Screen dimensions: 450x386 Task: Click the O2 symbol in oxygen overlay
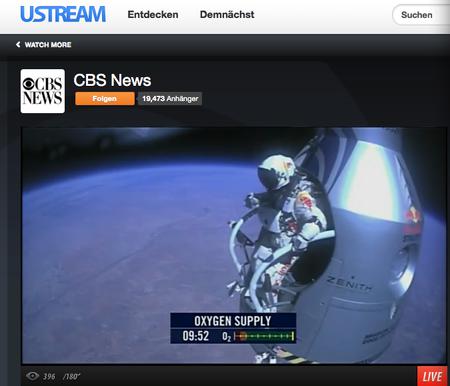point(226,337)
